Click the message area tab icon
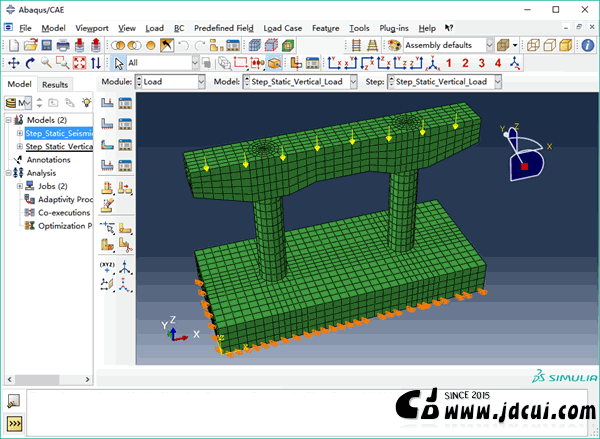Viewport: 600px width, 439px height. 14,401
